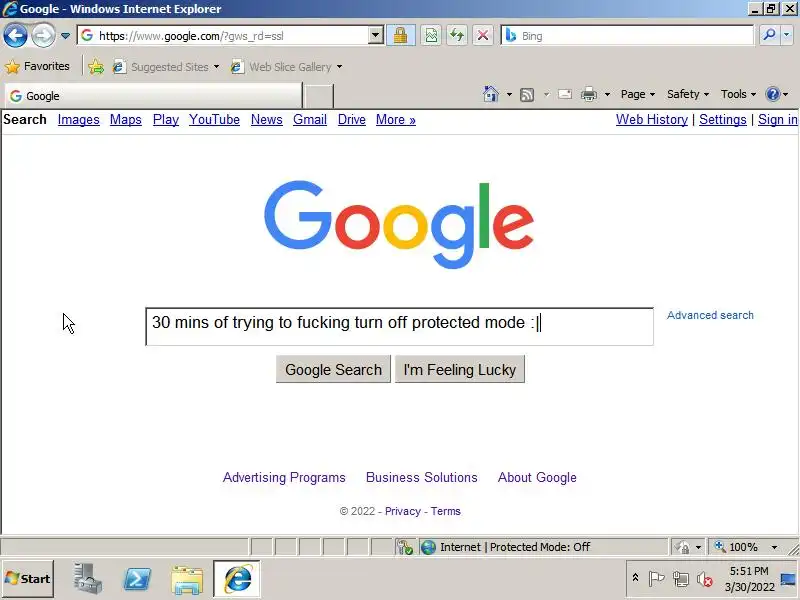Open the Windows Start button
The height and width of the screenshot is (600, 800).
[x=28, y=579]
